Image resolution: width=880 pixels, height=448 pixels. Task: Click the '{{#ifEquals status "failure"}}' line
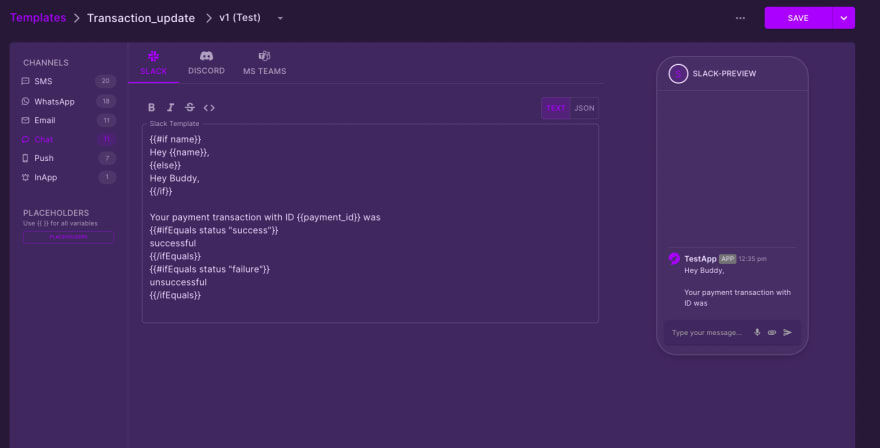tap(209, 269)
